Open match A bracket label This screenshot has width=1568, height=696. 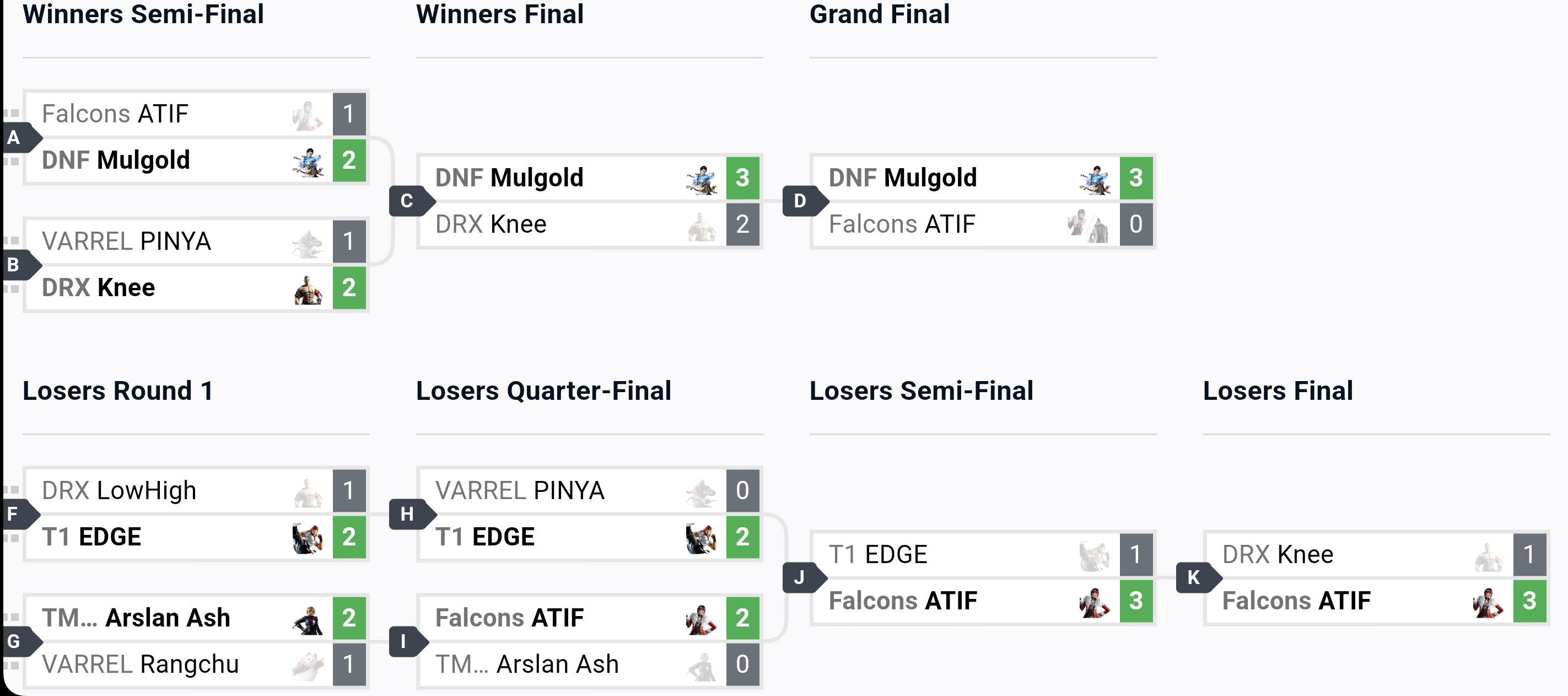pos(18,138)
